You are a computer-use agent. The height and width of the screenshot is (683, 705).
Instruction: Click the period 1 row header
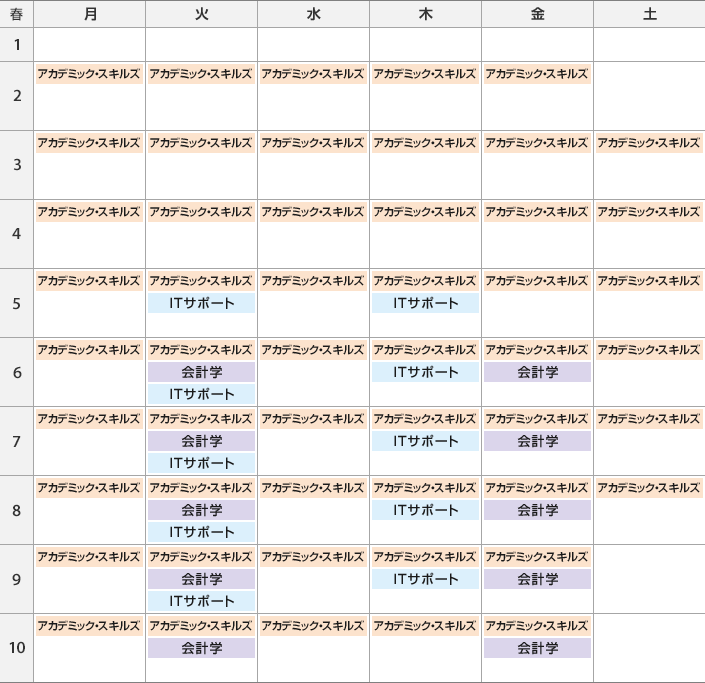pos(17,45)
